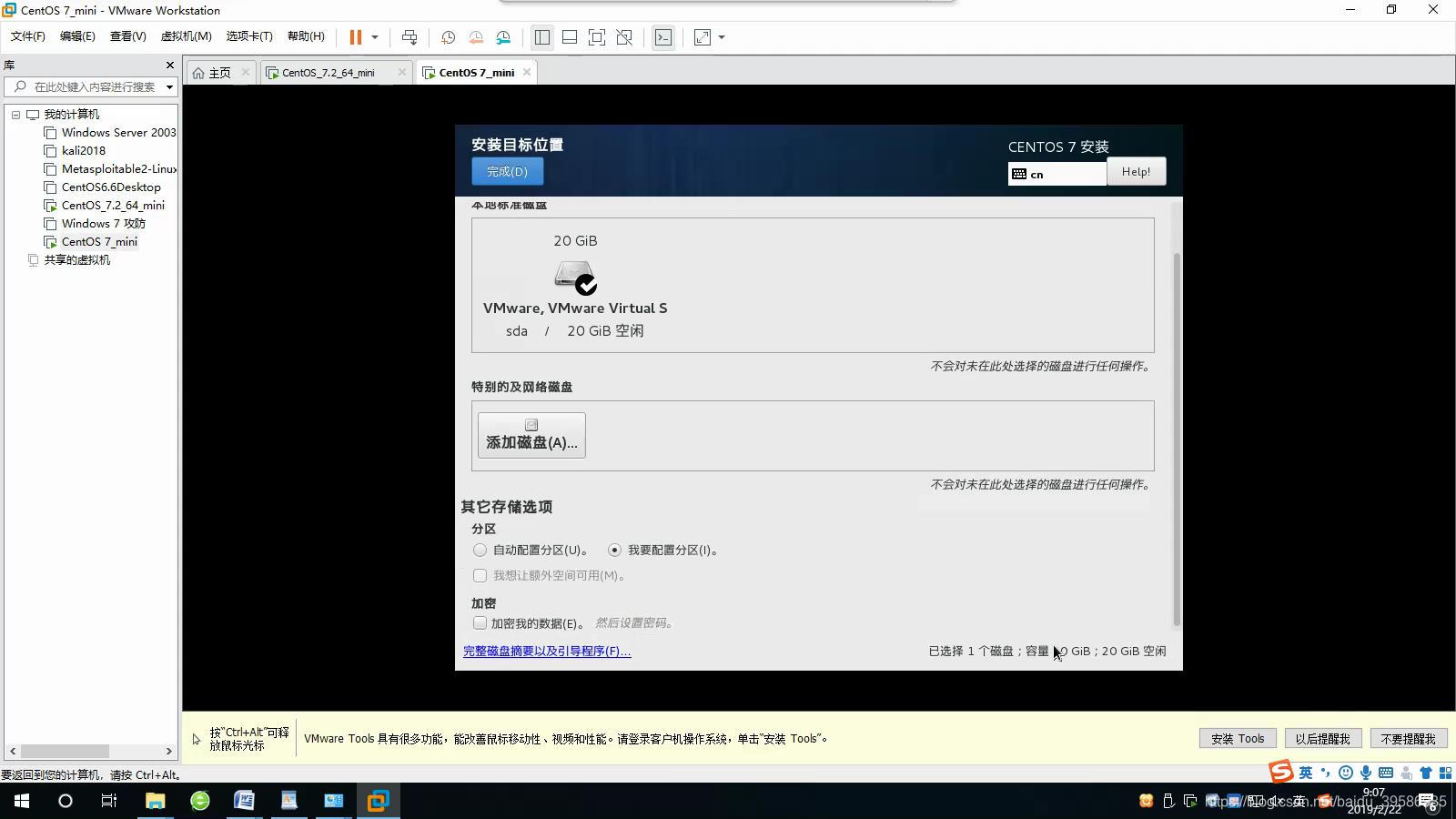The width and height of the screenshot is (1456, 819).
Task: Collapse the 我的计算机 tree node
Action: tap(15, 115)
